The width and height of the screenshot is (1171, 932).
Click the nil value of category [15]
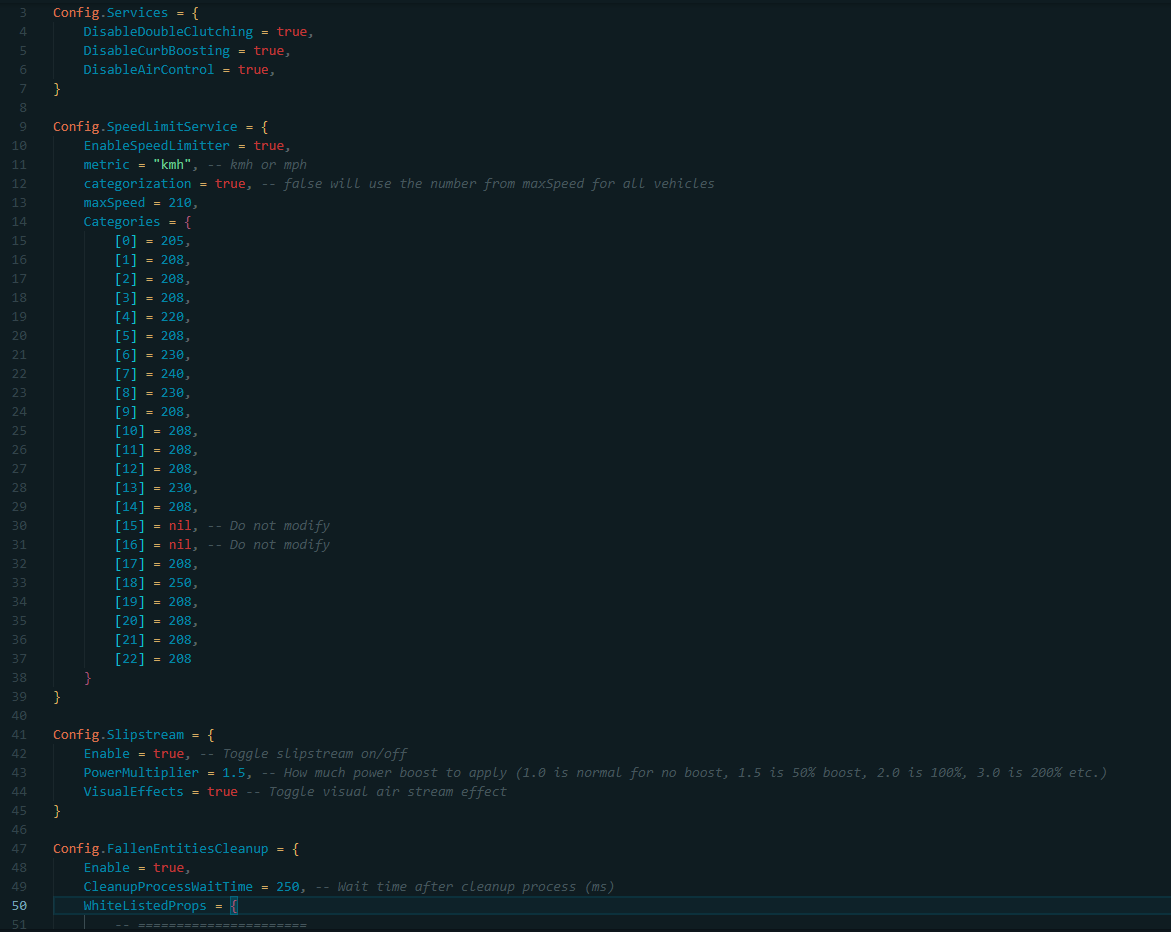click(x=179, y=526)
